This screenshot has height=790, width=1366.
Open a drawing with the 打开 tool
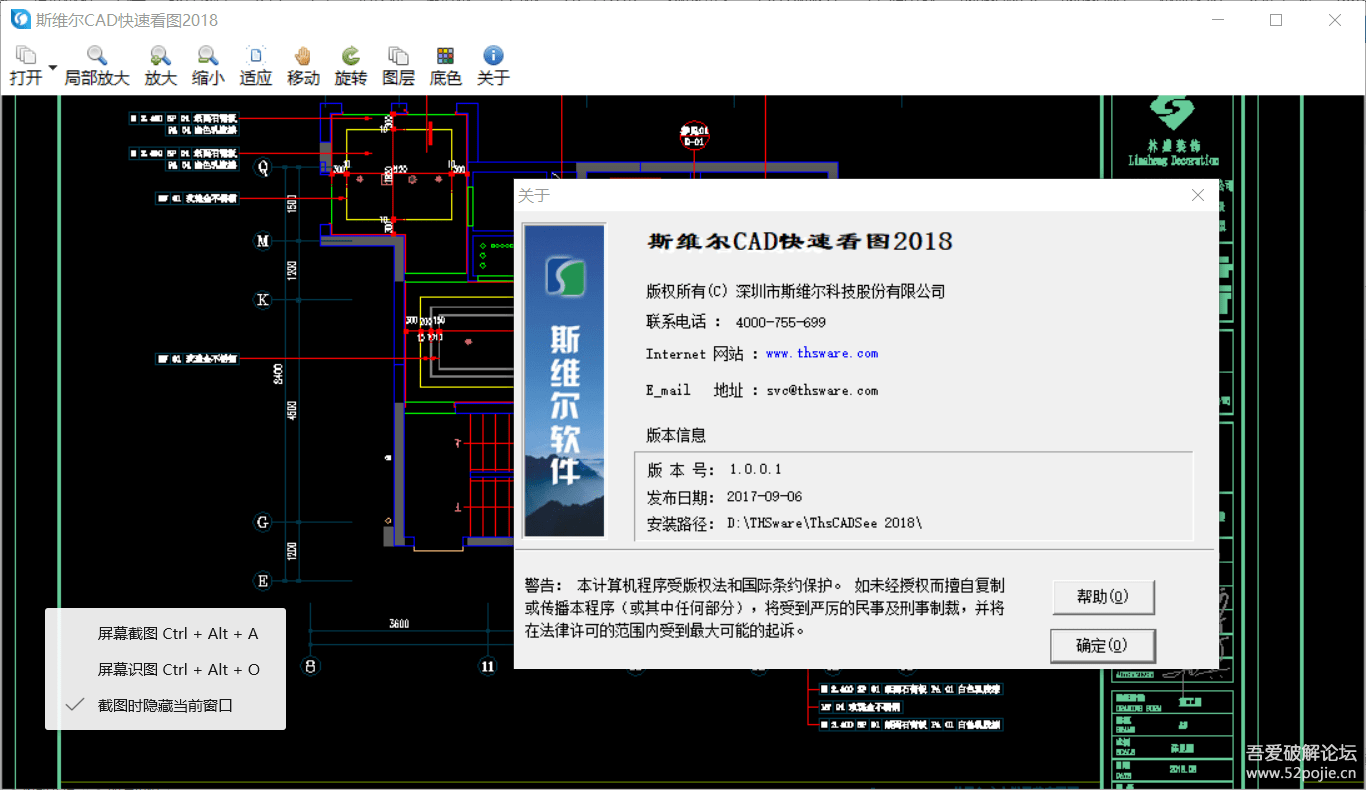tap(26, 66)
